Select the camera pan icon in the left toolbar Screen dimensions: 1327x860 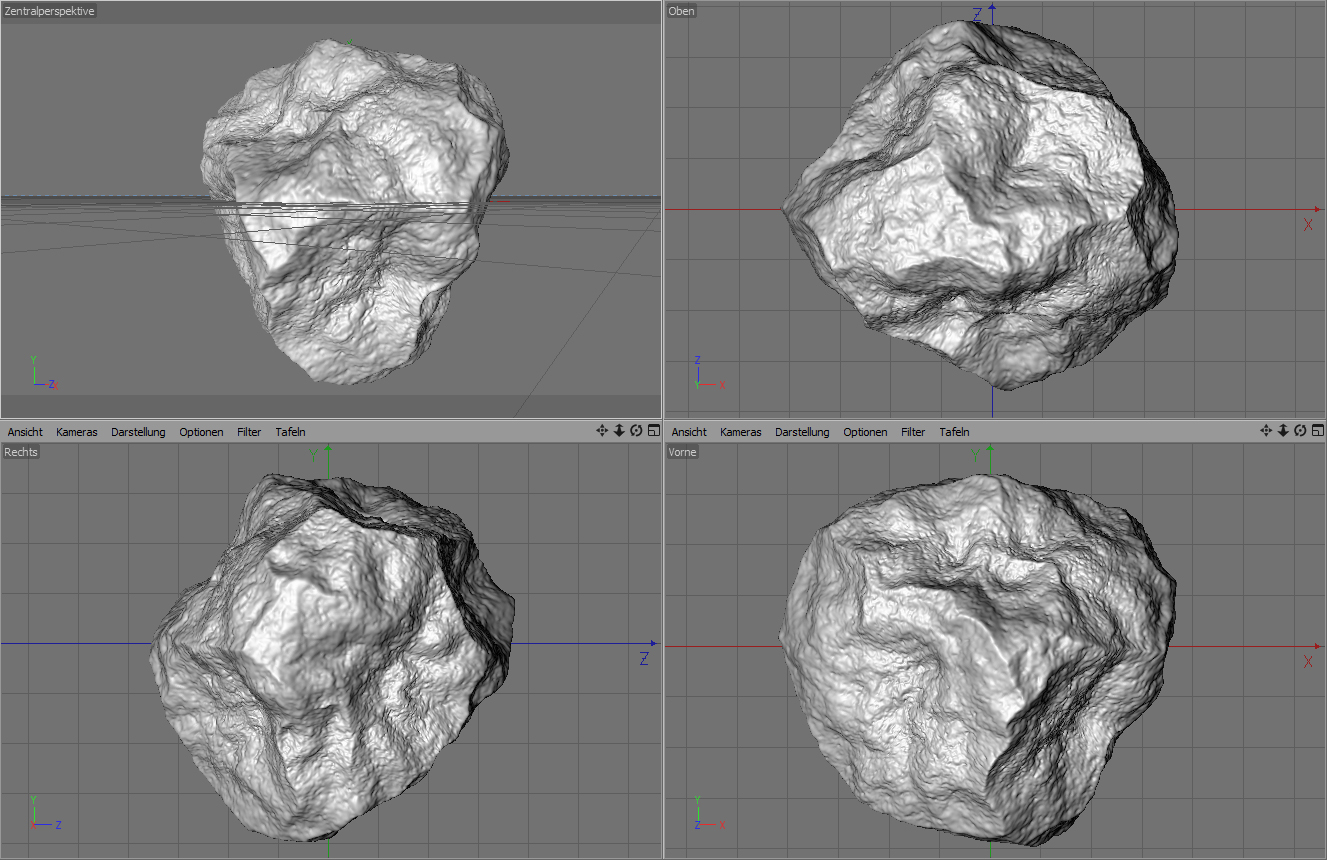[602, 430]
